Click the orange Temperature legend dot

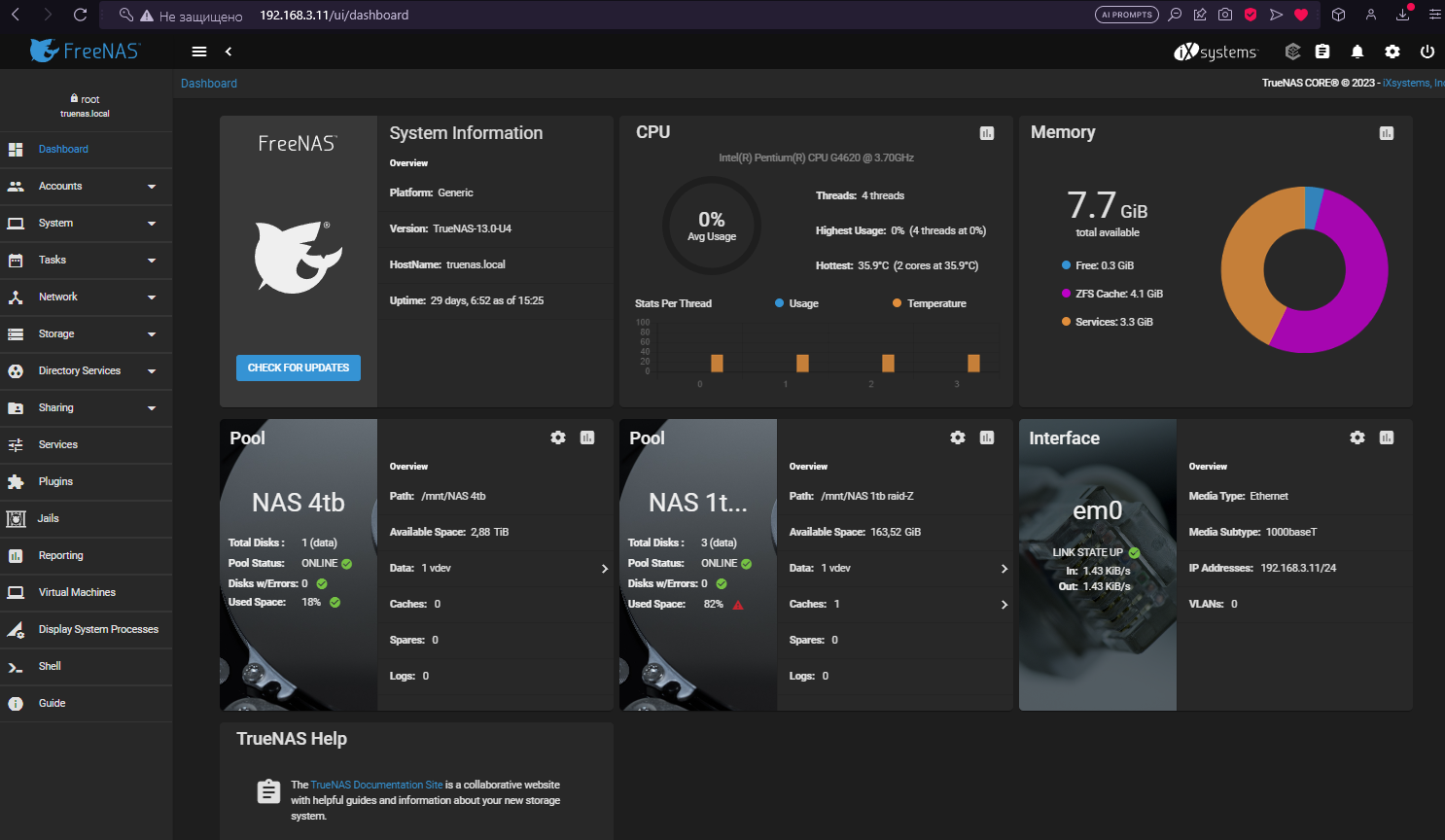tap(897, 303)
